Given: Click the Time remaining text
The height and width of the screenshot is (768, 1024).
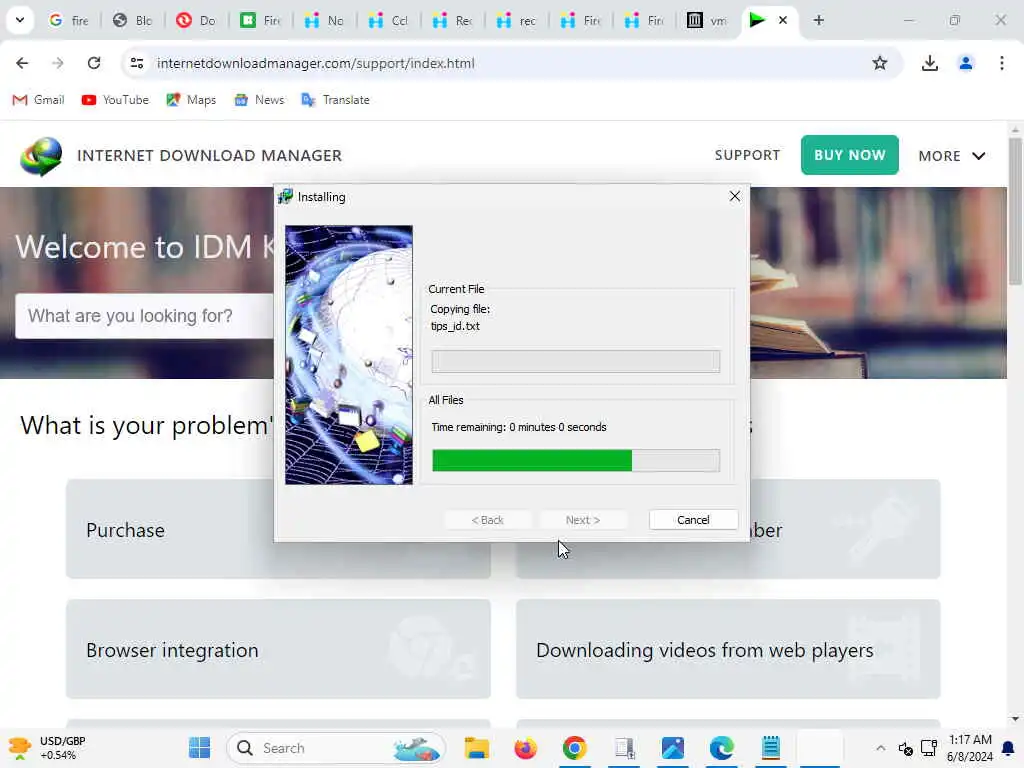Looking at the screenshot, I should (x=519, y=427).
